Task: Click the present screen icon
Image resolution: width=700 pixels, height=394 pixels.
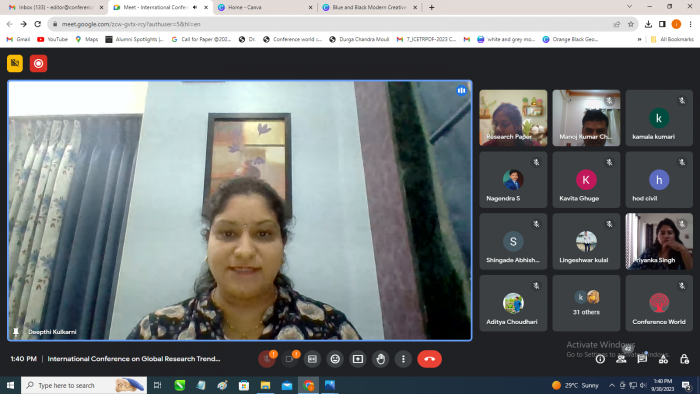Action: click(358, 359)
